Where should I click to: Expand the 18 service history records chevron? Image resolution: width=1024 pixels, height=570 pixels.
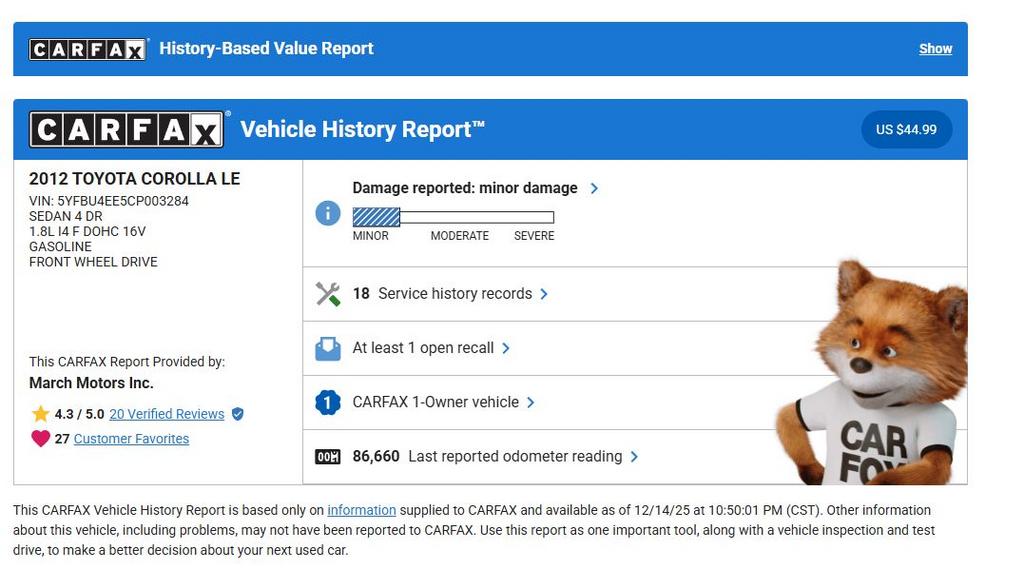[544, 294]
